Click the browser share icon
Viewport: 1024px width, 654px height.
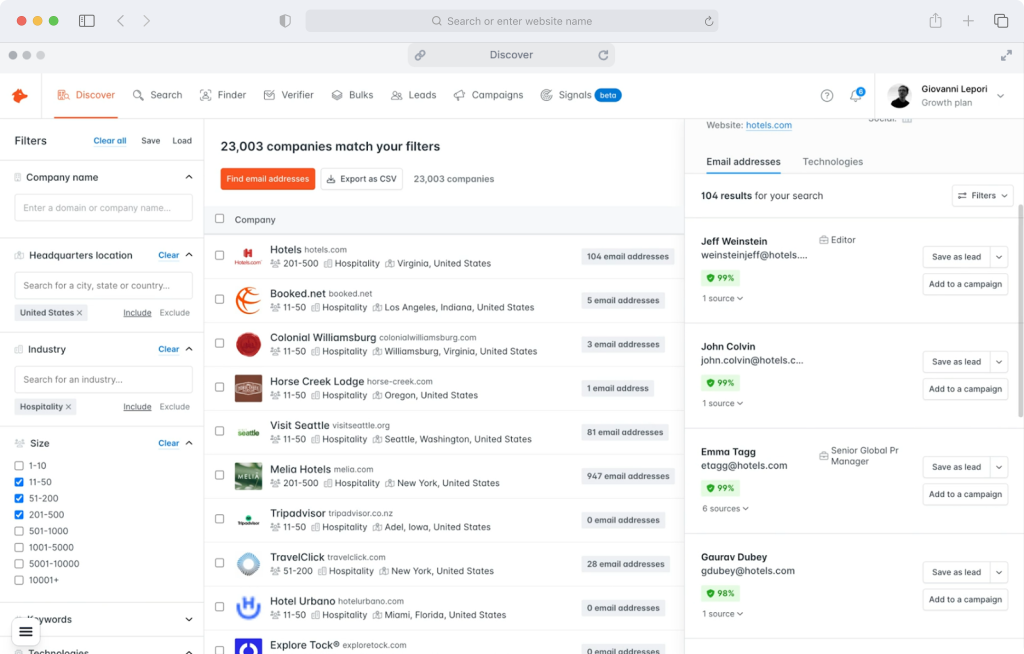point(936,21)
